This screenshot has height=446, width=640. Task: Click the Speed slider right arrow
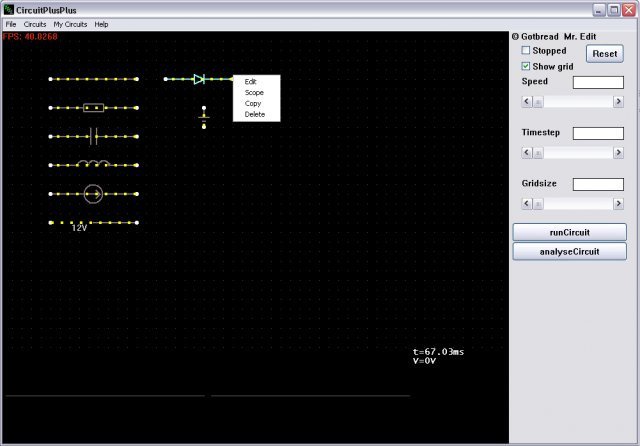pyautogui.click(x=618, y=101)
